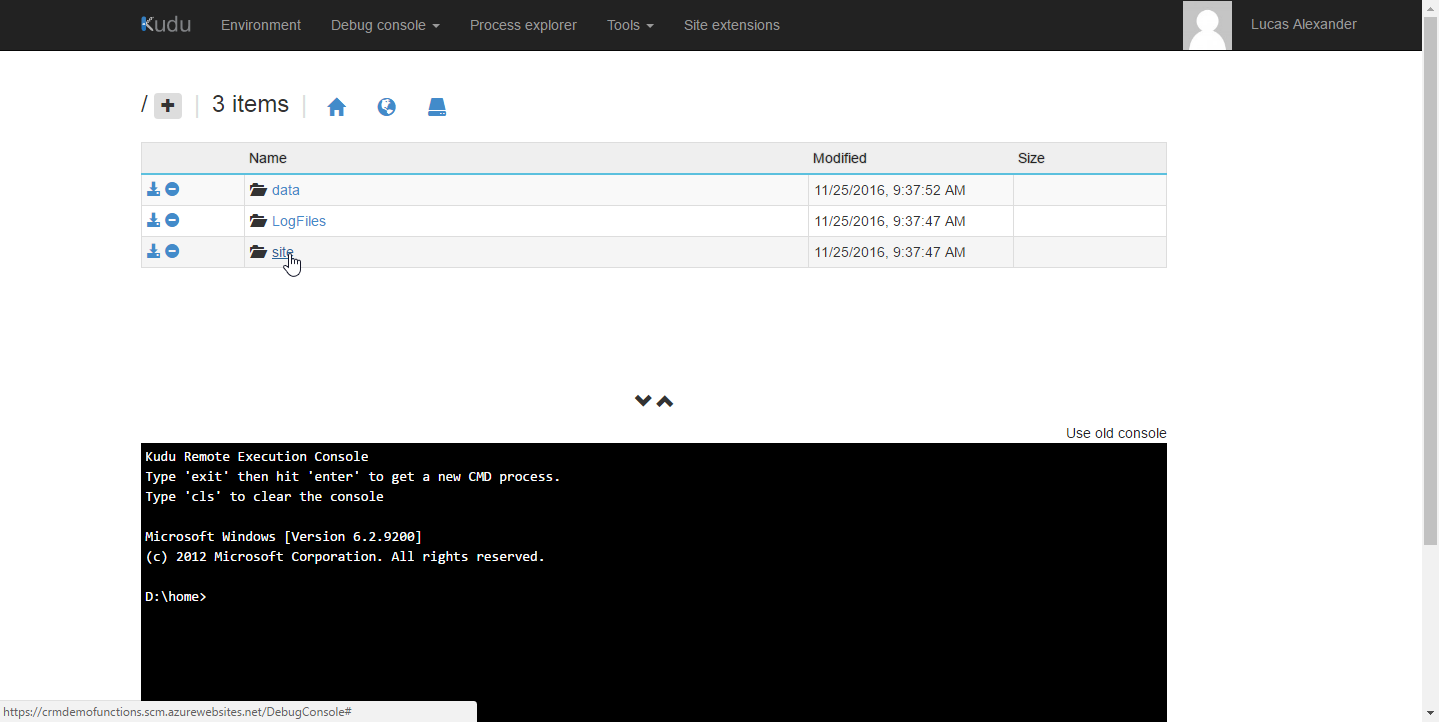
Task: Click the up chevron to expand console
Action: click(x=665, y=401)
